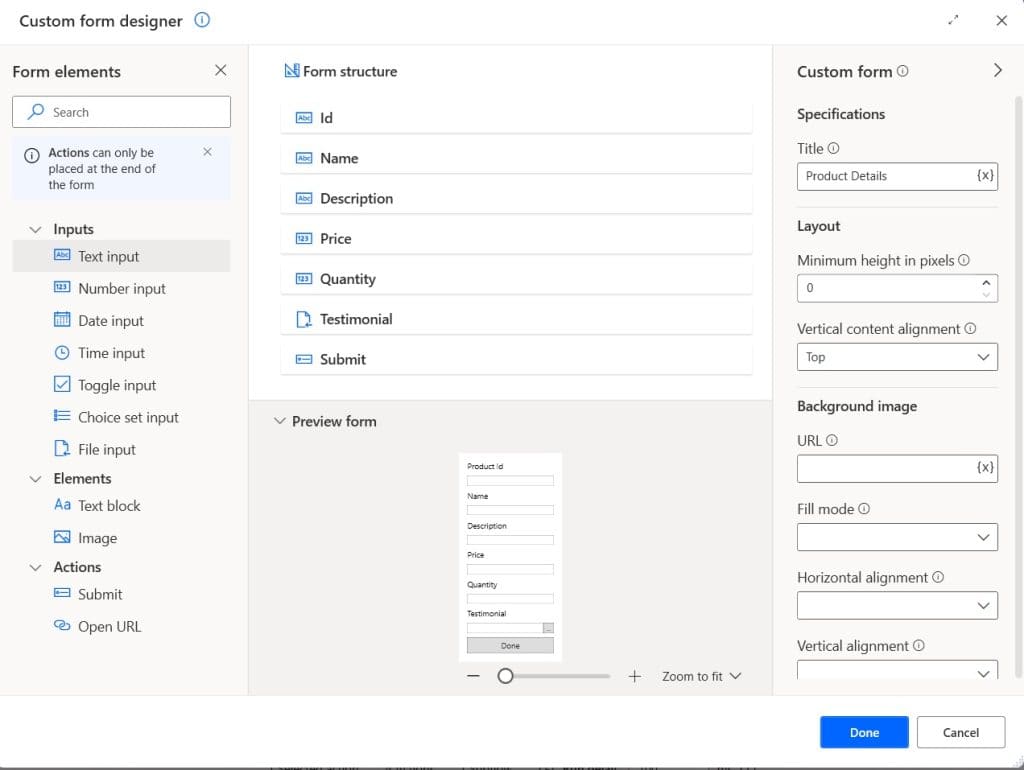
Task: Select the Text block Aa icon
Action: point(63,504)
